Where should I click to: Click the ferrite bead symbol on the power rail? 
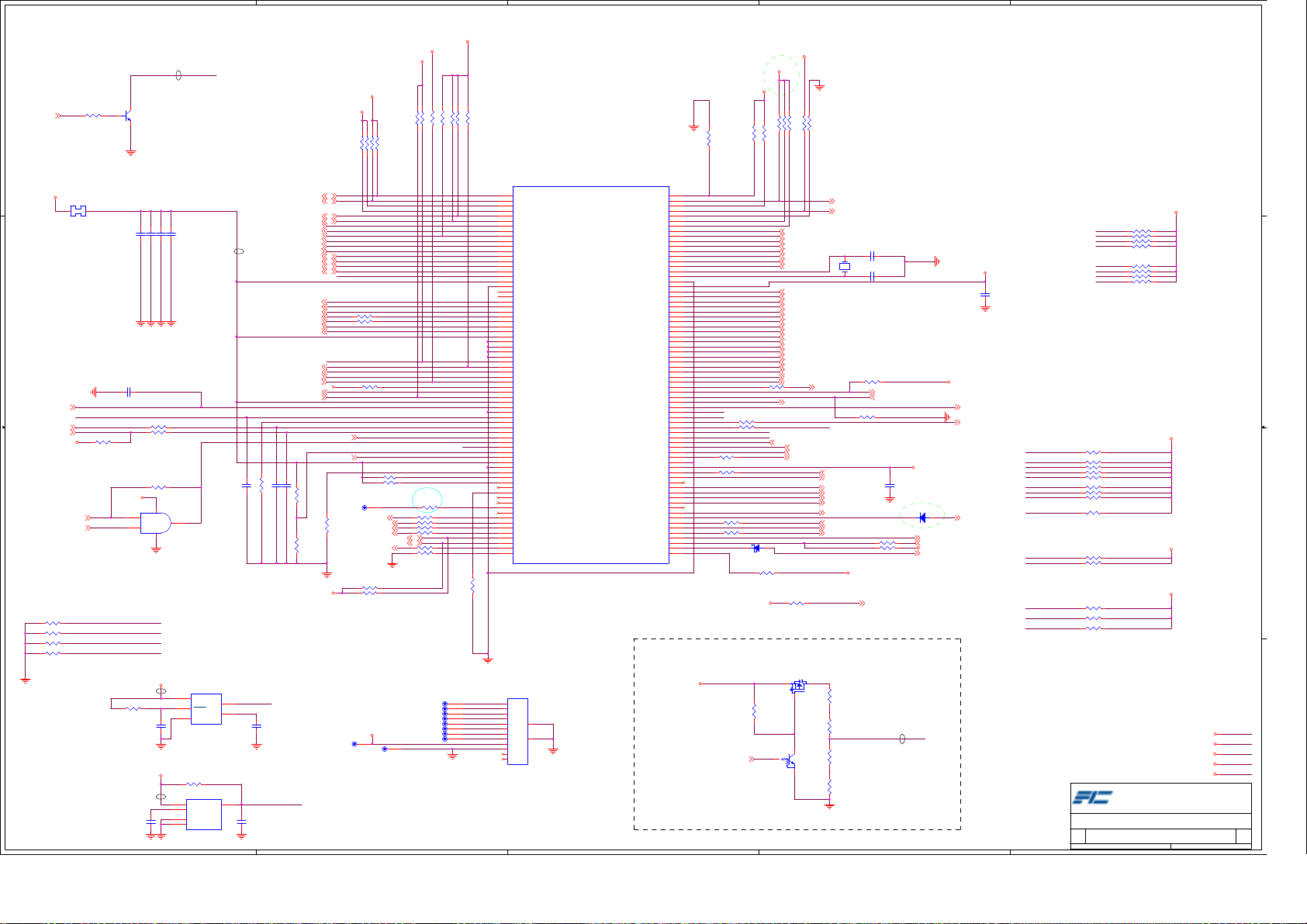click(x=78, y=211)
